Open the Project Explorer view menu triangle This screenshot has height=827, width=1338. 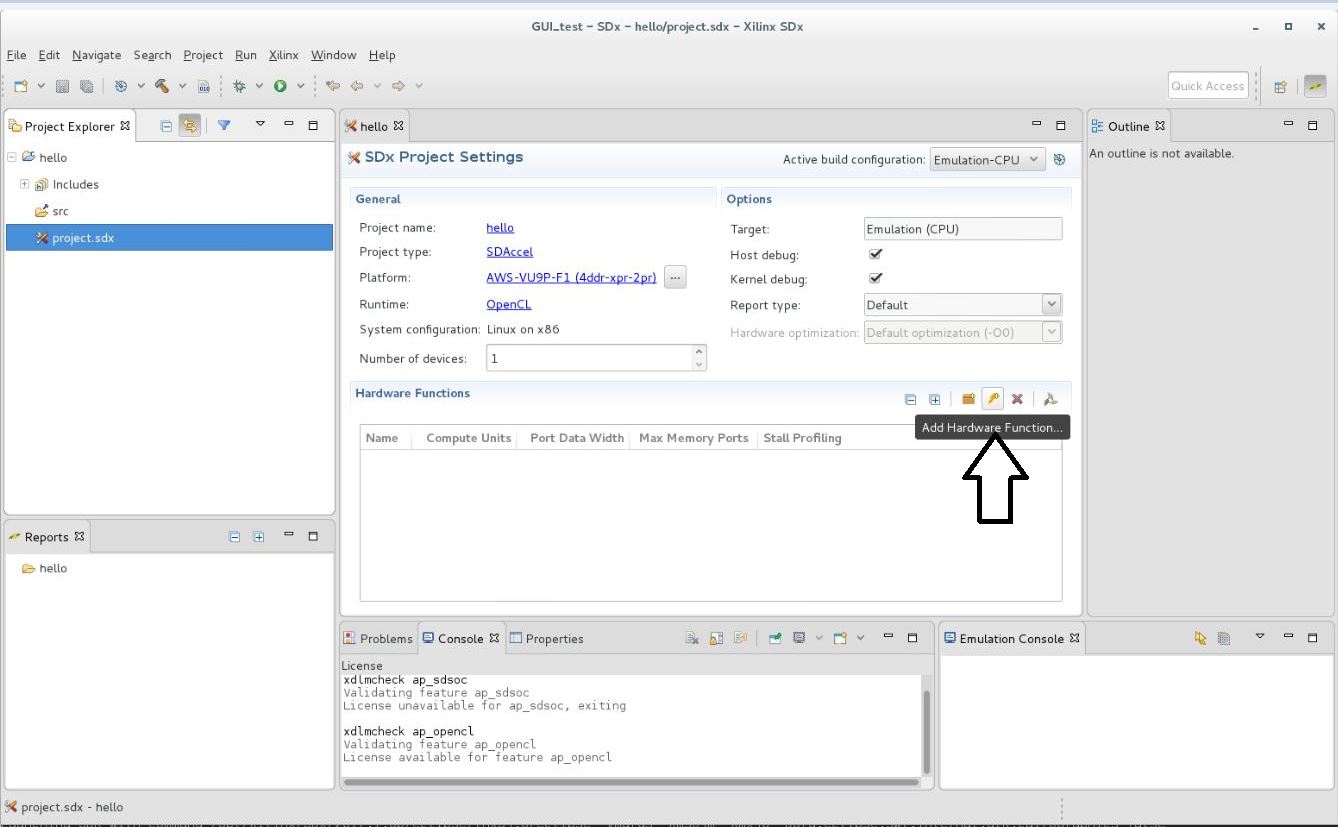(260, 125)
